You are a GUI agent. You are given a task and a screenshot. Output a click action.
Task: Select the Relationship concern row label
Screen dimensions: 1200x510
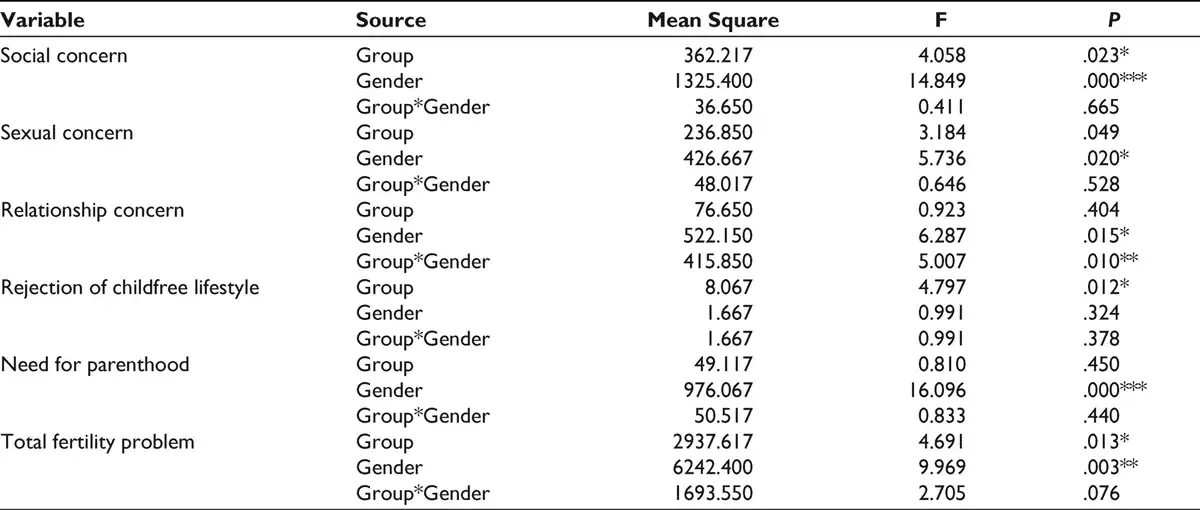point(91,210)
